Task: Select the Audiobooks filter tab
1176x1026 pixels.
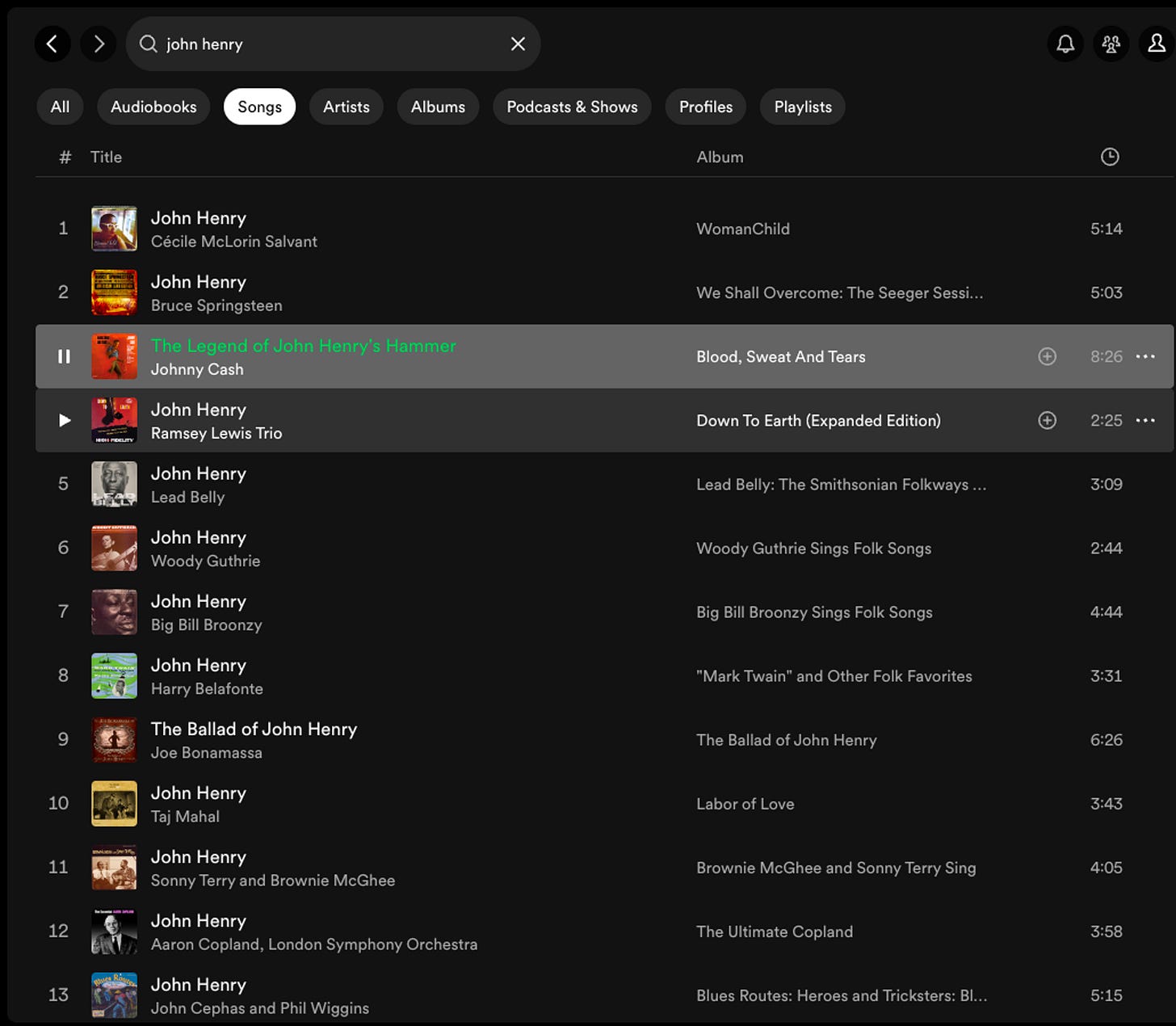Action: 153,107
